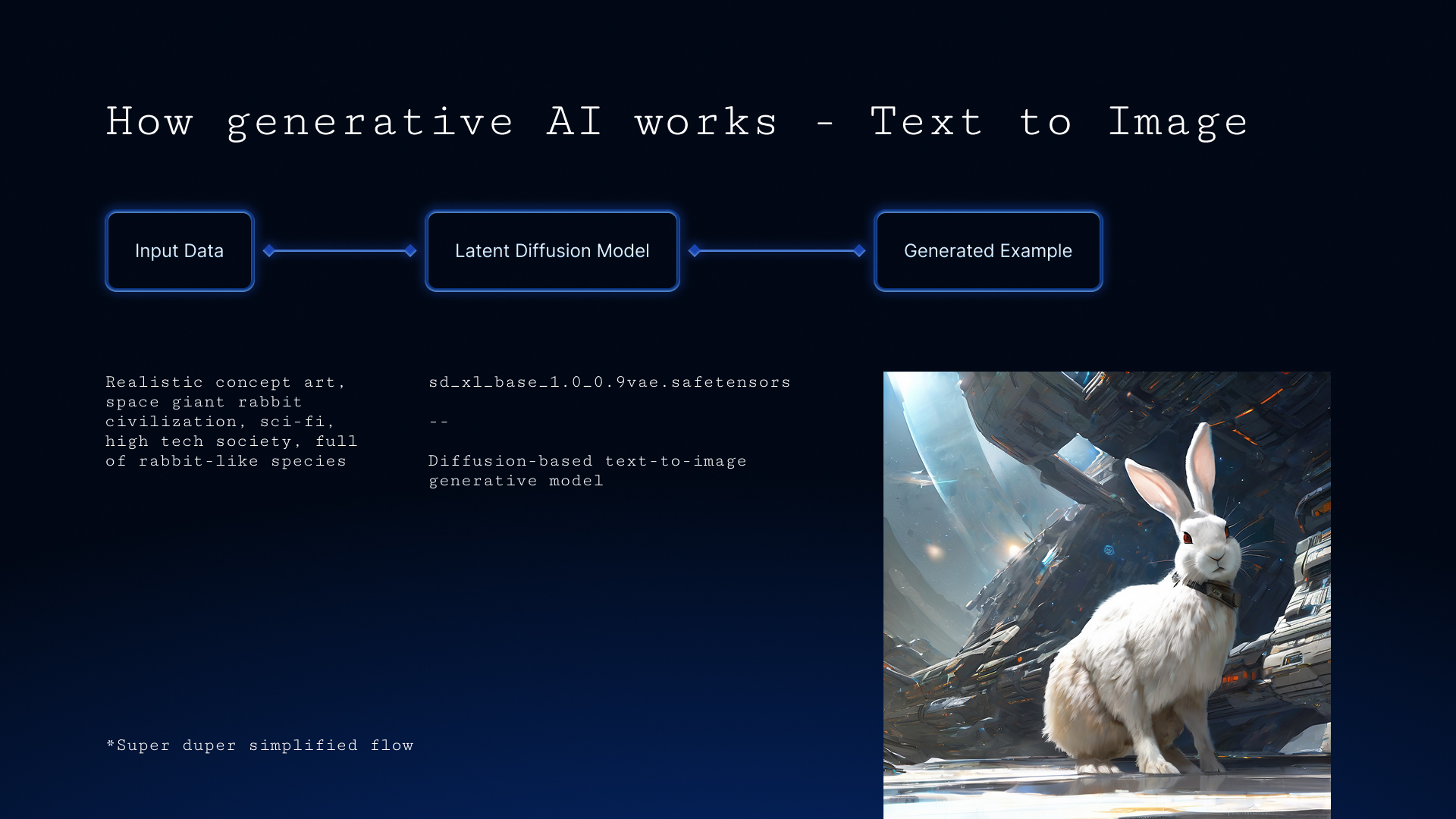The height and width of the screenshot is (819, 1456).
Task: Click the Super duper simplified flow footnote
Action: 260,745
